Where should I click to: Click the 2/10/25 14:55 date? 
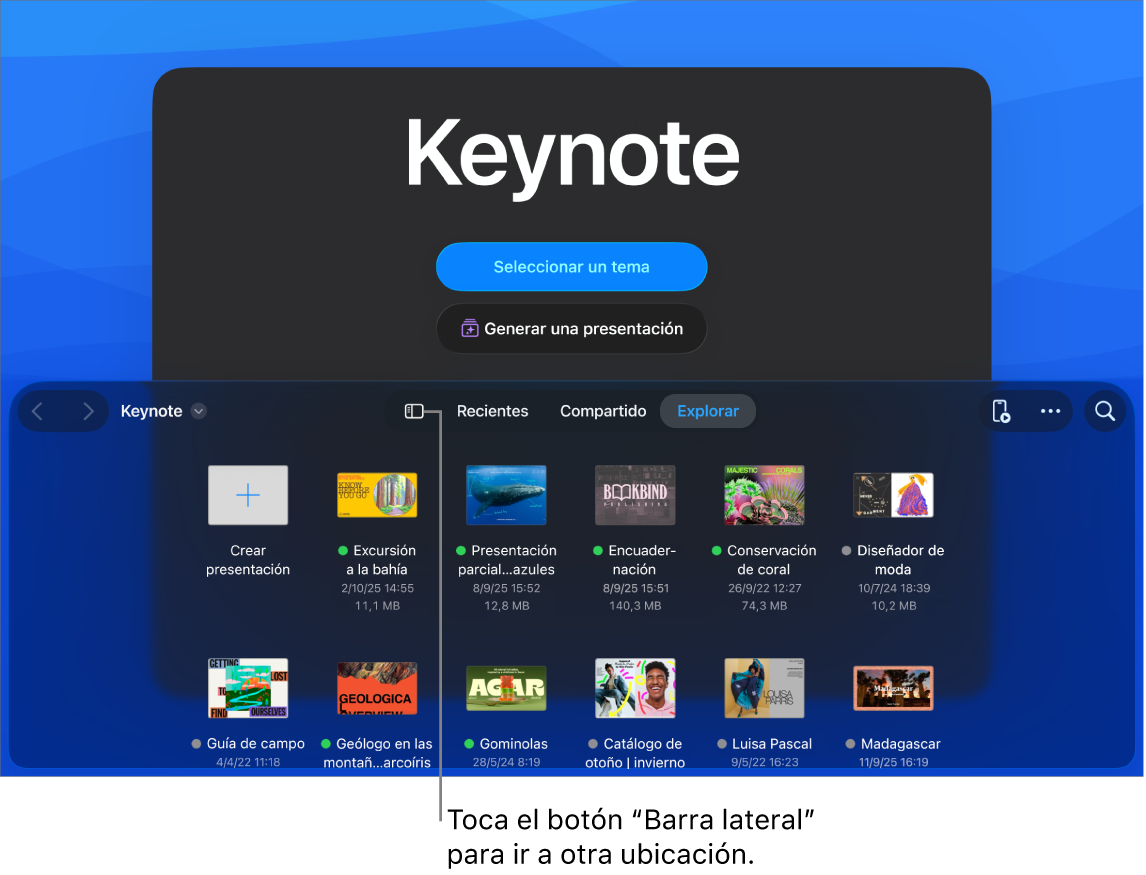(x=377, y=588)
